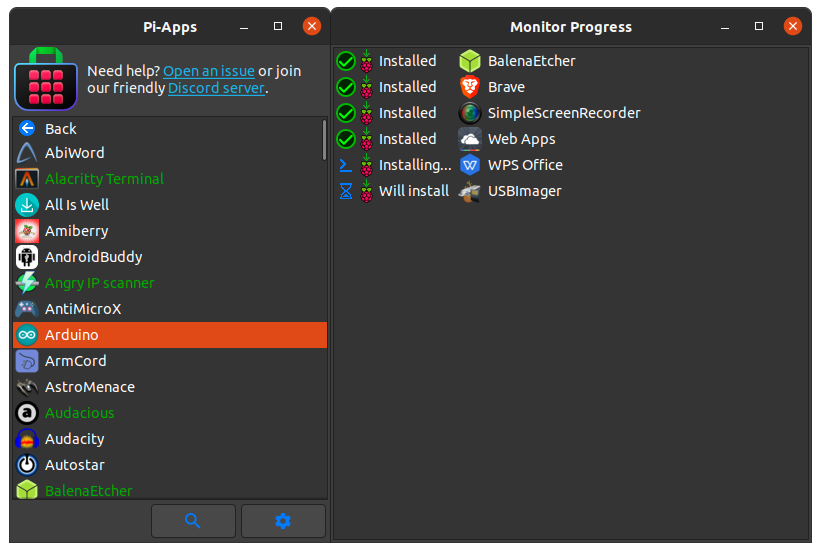Open the 'Open an issue' link
Screen dimensions: 821x552
pos(208,71)
